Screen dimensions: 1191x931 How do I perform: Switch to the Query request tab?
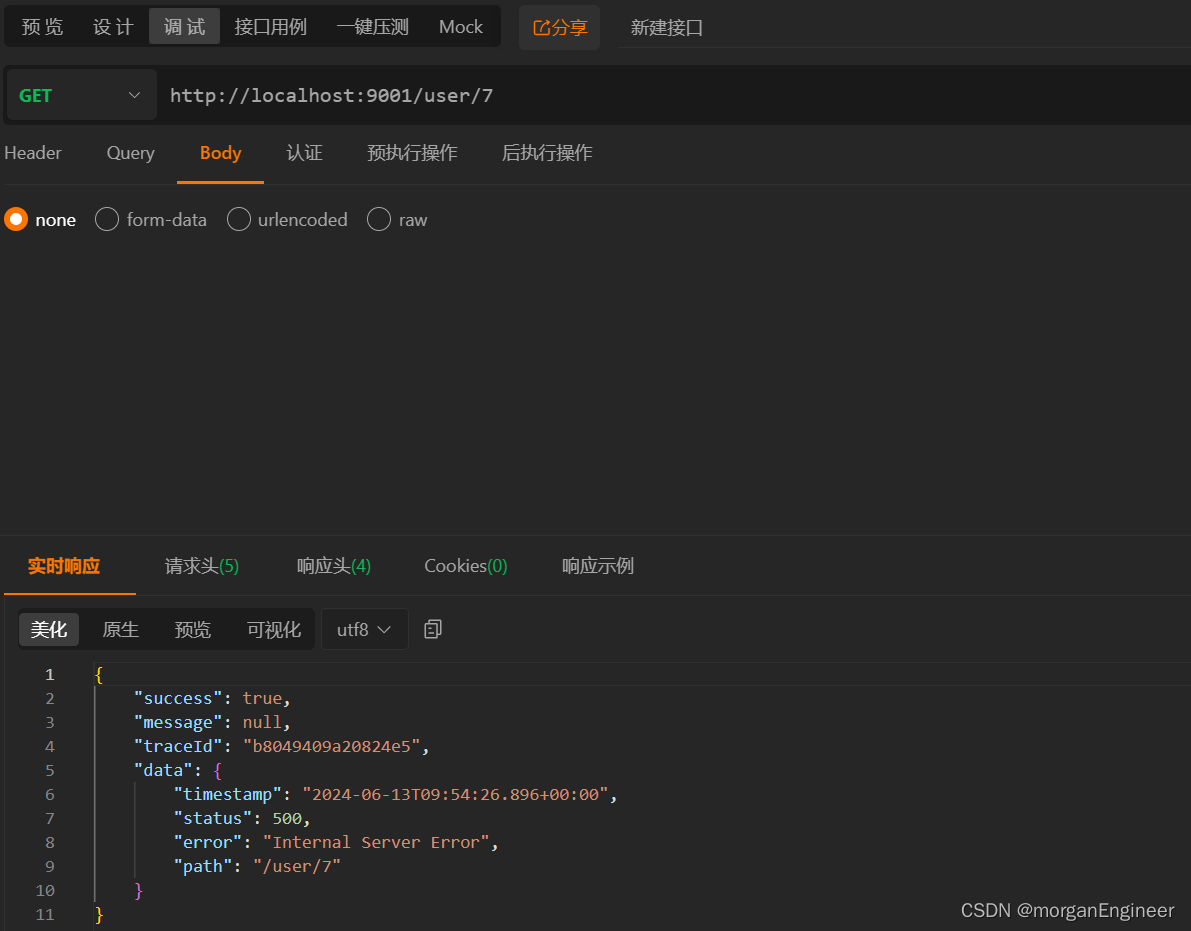click(131, 153)
